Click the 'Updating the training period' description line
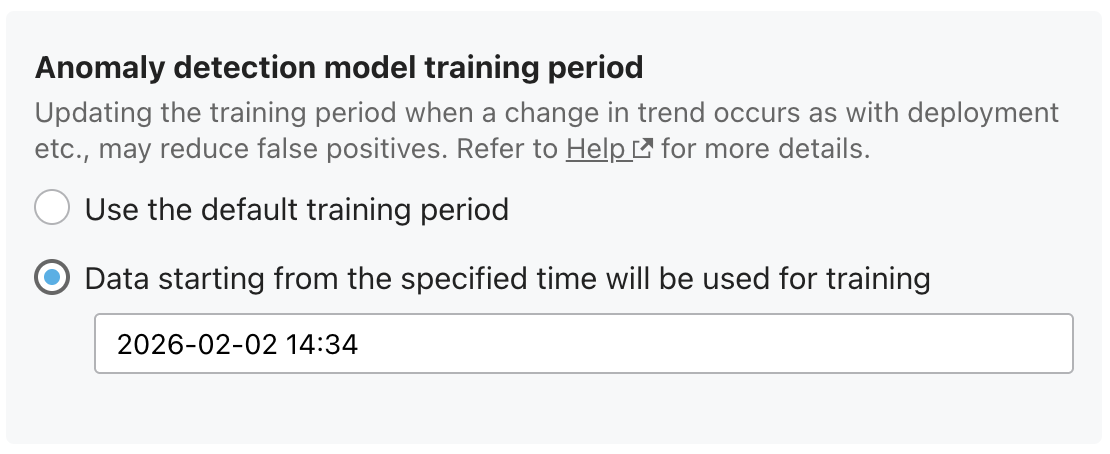The width and height of the screenshot is (1110, 454). pos(547,113)
